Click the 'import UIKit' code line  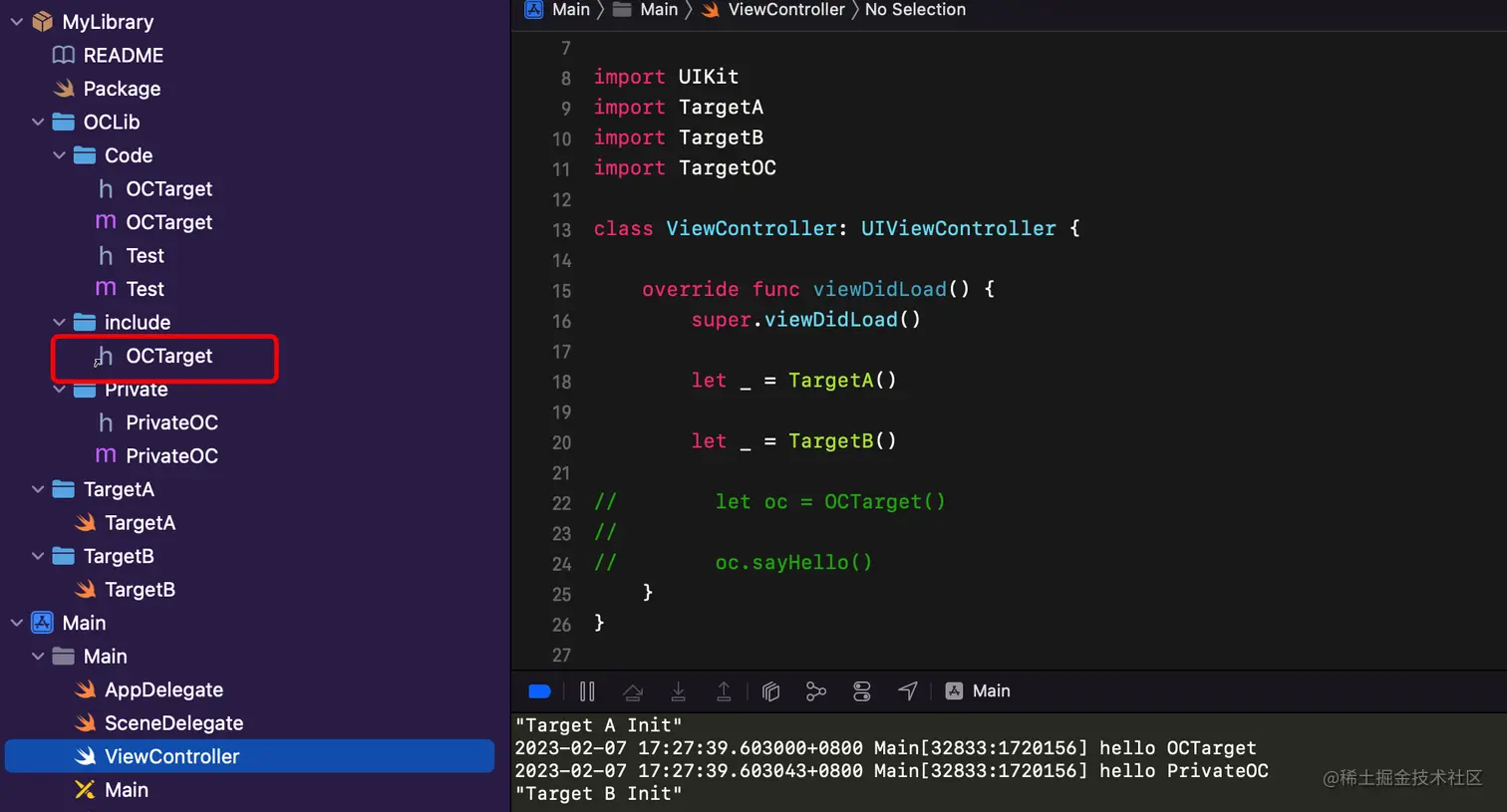click(666, 77)
